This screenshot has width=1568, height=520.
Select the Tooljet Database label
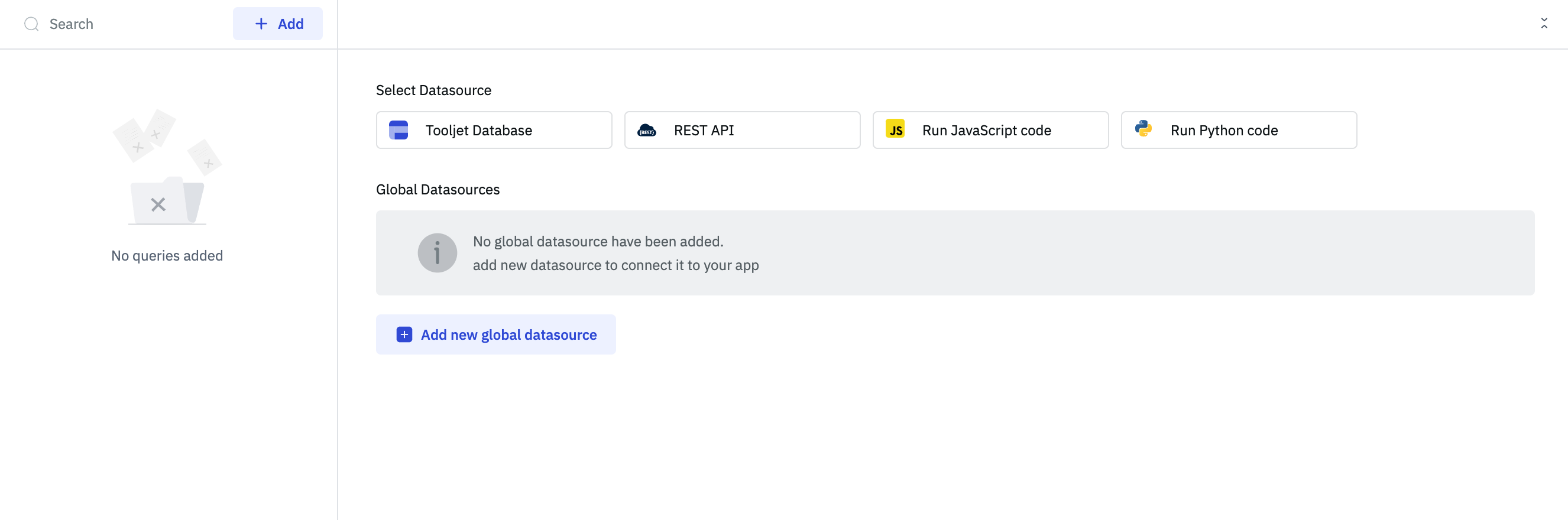point(478,130)
